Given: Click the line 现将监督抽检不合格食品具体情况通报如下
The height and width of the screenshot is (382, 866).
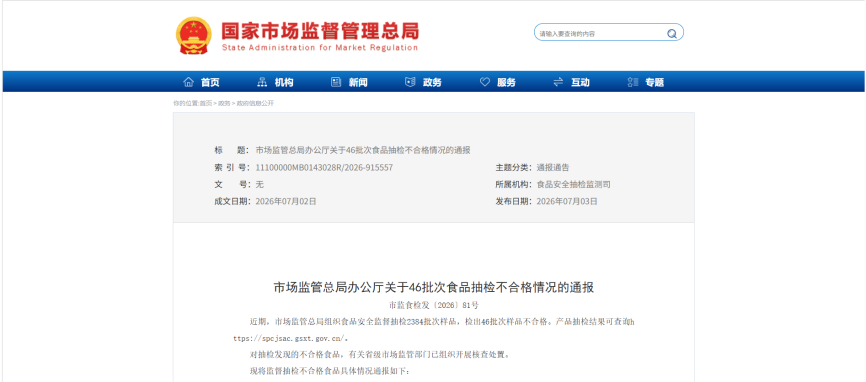Looking at the screenshot, I should point(330,371).
